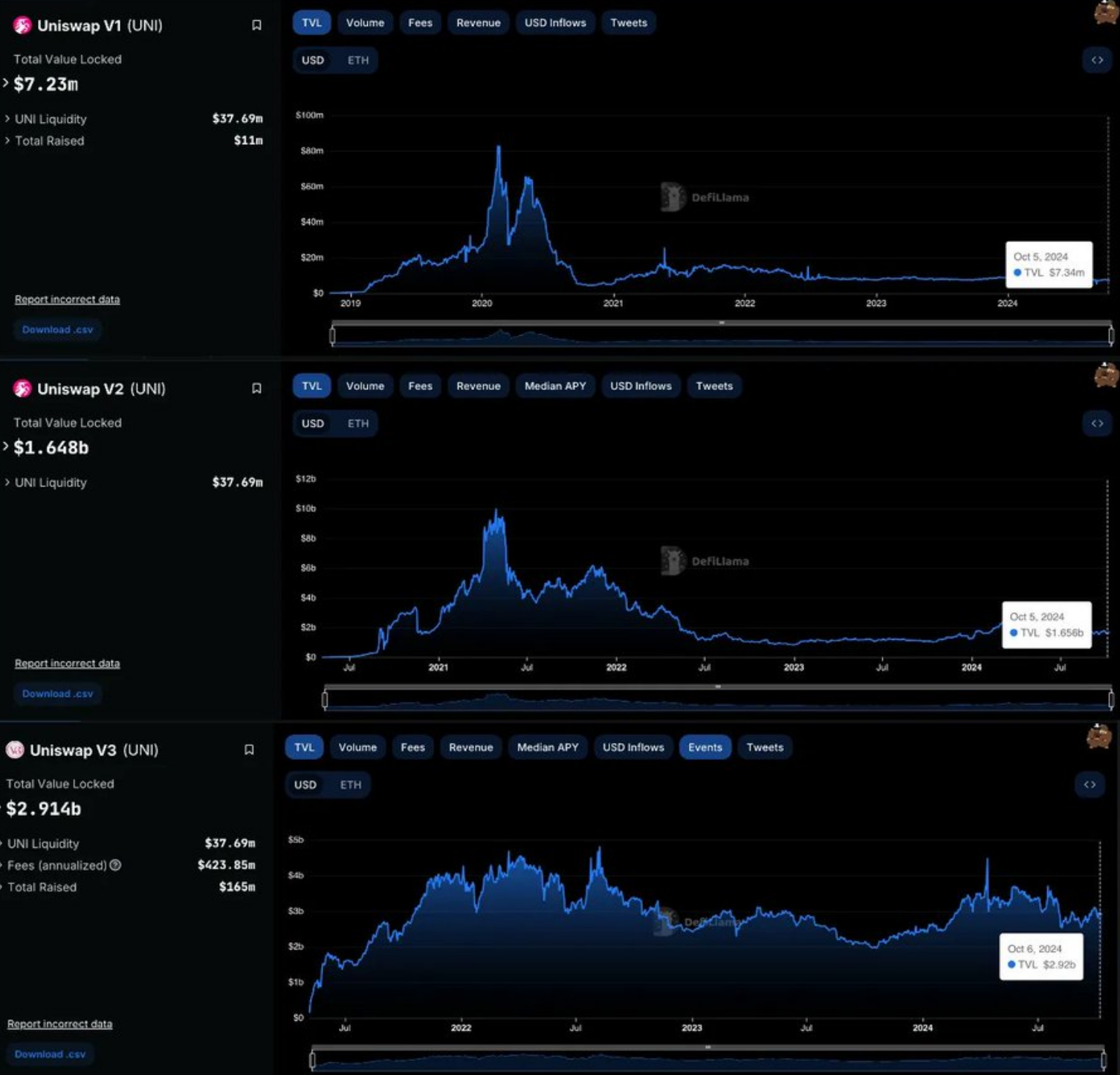
Task: Download .csv for Uniswap V3
Action: (x=50, y=1054)
